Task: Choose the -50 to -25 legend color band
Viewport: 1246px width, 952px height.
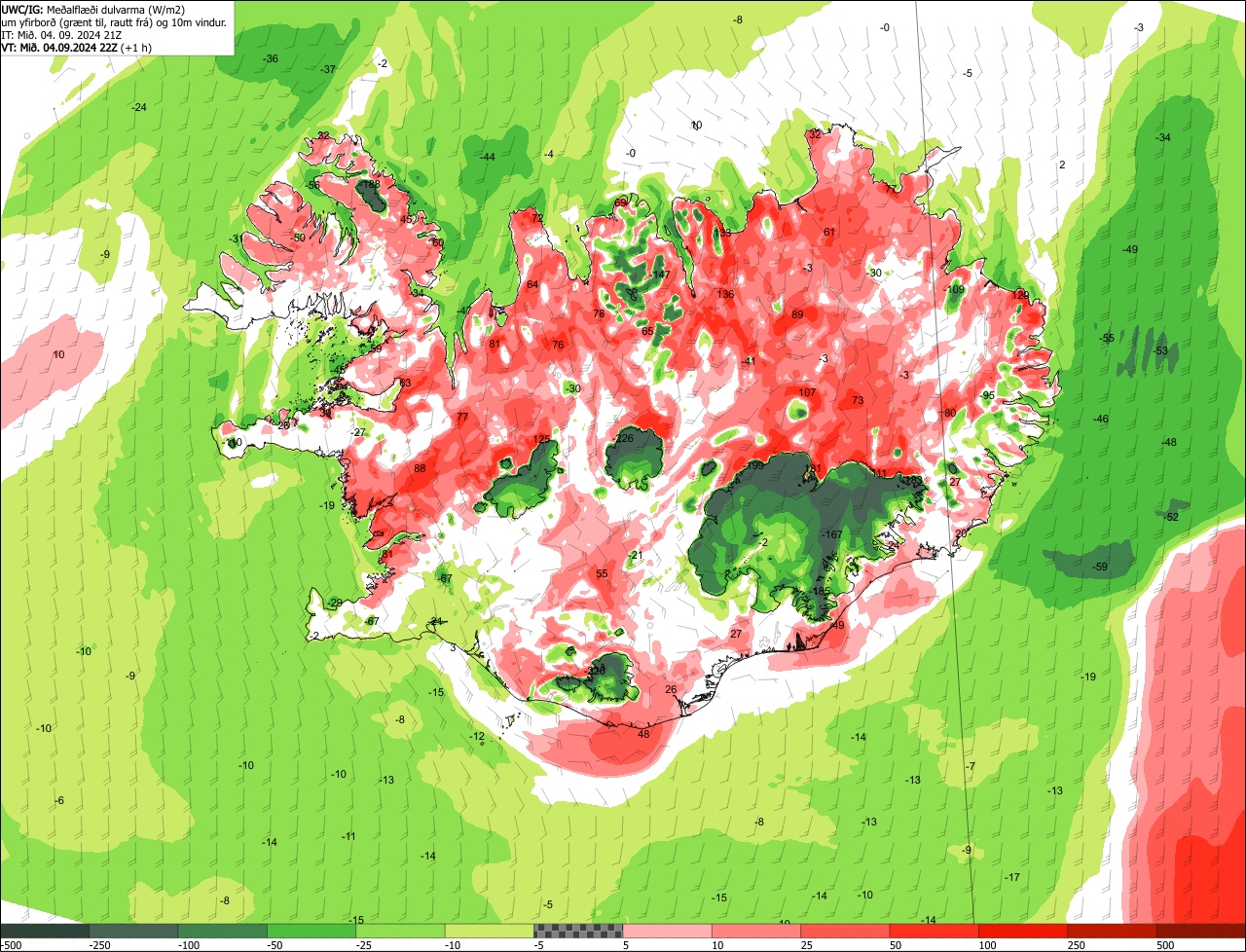Action: [311, 931]
